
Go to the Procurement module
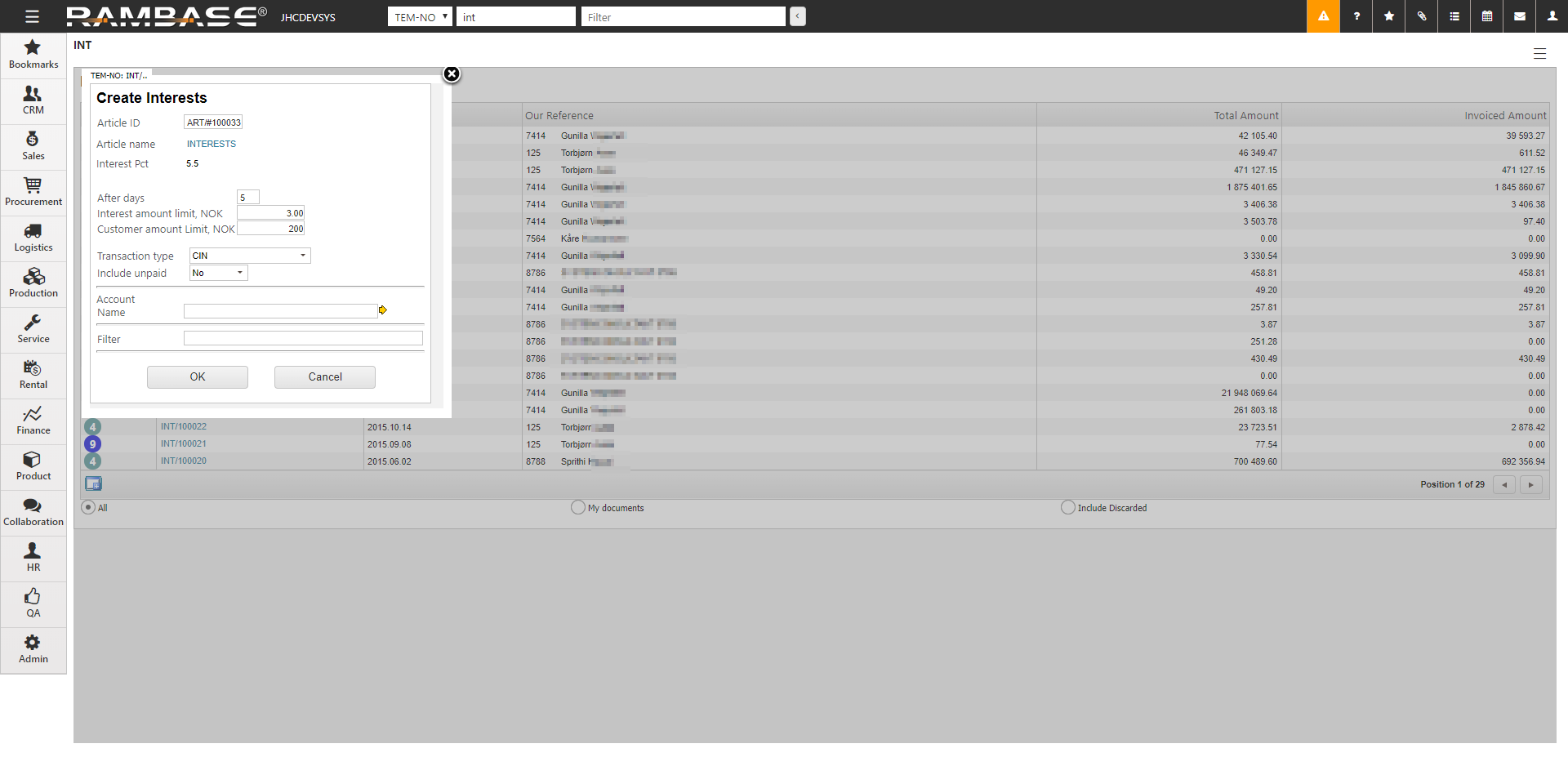tap(33, 192)
